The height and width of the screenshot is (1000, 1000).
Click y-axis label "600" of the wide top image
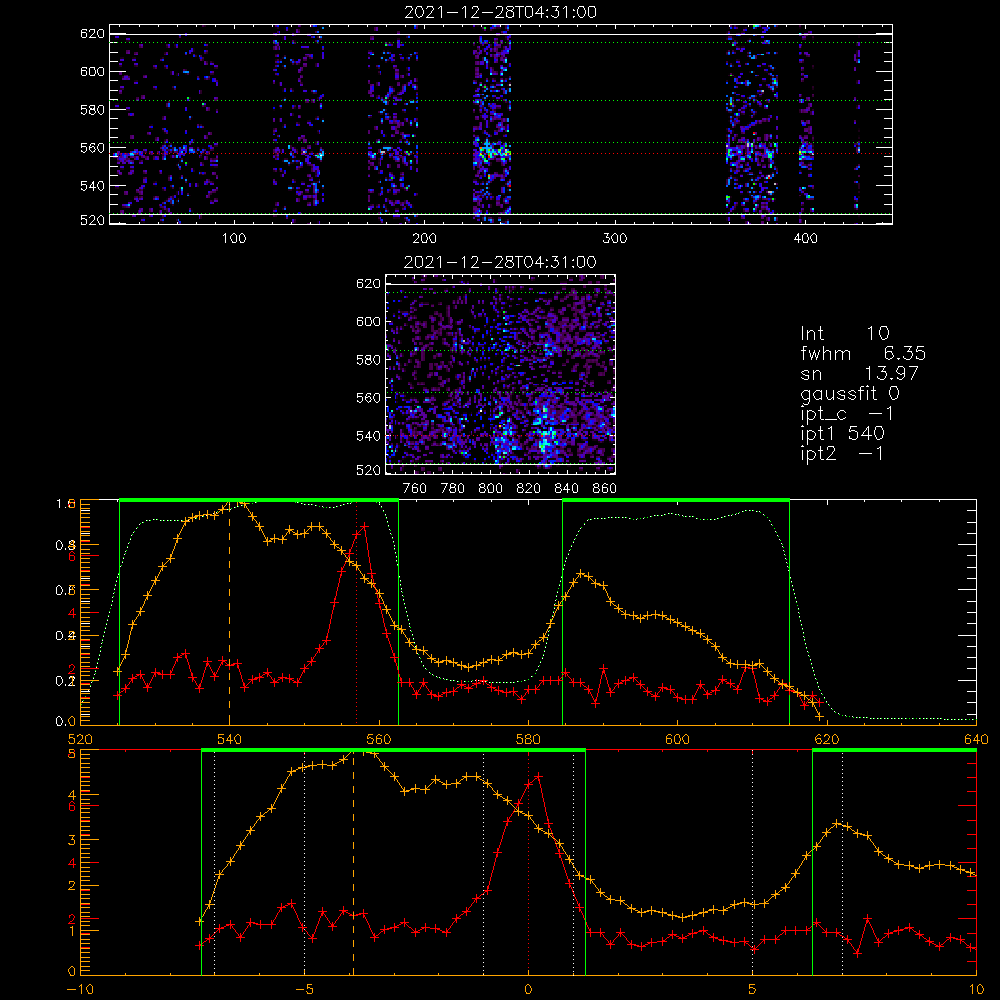tap(92, 71)
